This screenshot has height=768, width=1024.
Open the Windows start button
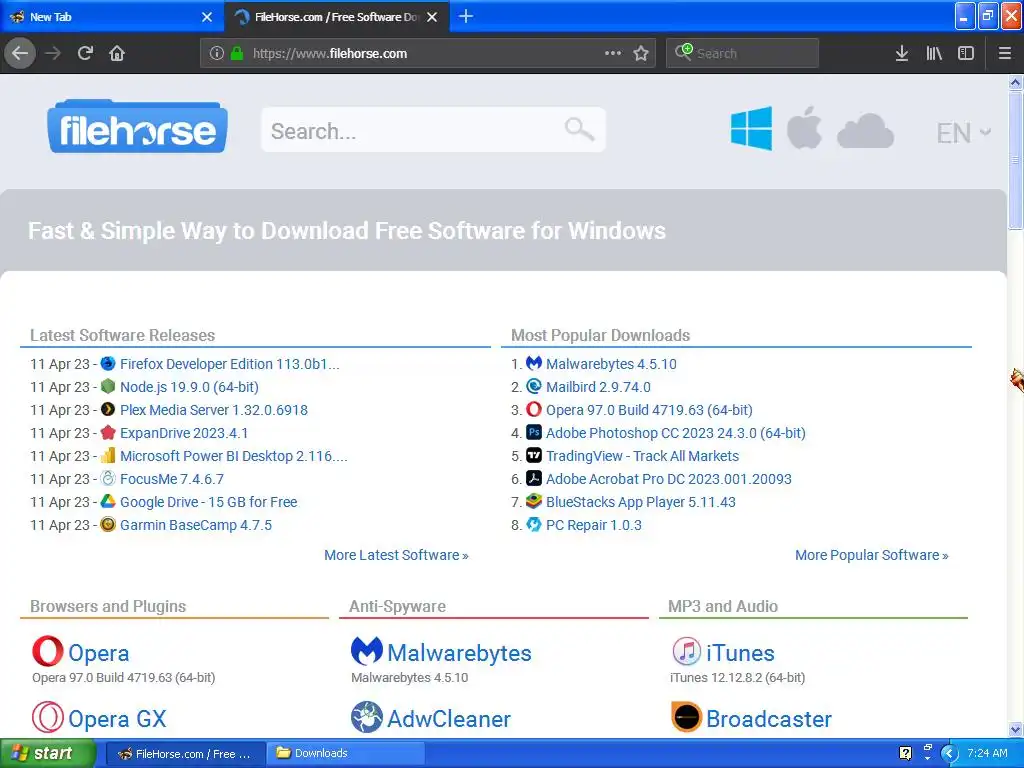coord(46,754)
